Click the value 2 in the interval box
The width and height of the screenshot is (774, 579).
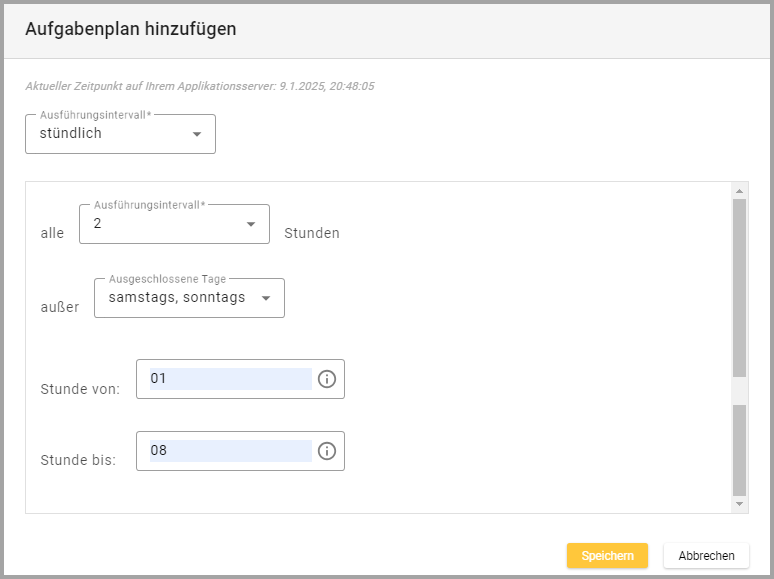pos(98,224)
